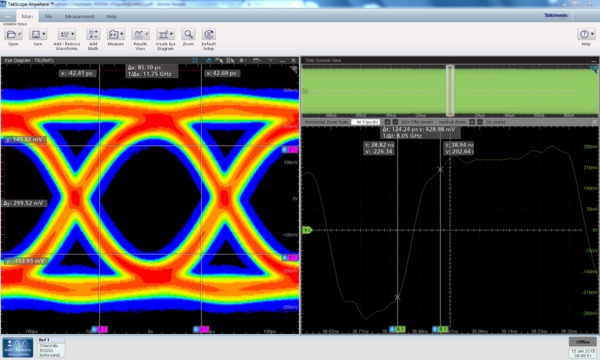
Task: Open the File tab
Action: (x=49, y=16)
